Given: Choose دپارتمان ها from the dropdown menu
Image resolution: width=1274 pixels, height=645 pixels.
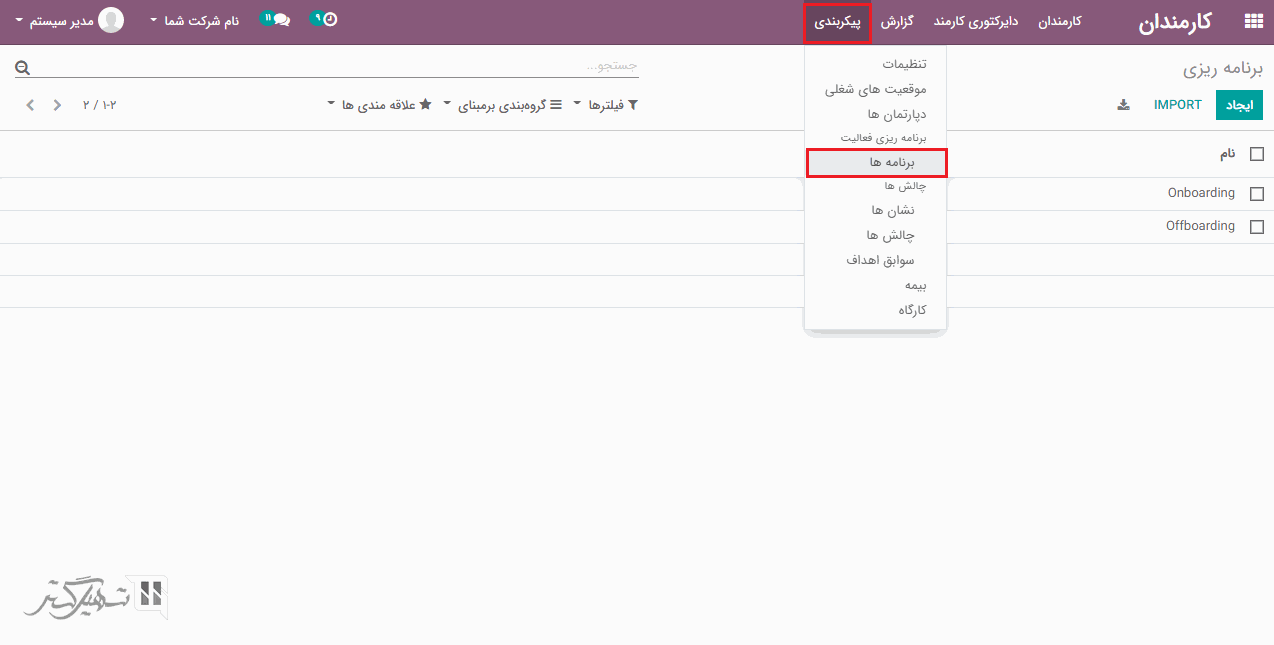Looking at the screenshot, I should [897, 114].
